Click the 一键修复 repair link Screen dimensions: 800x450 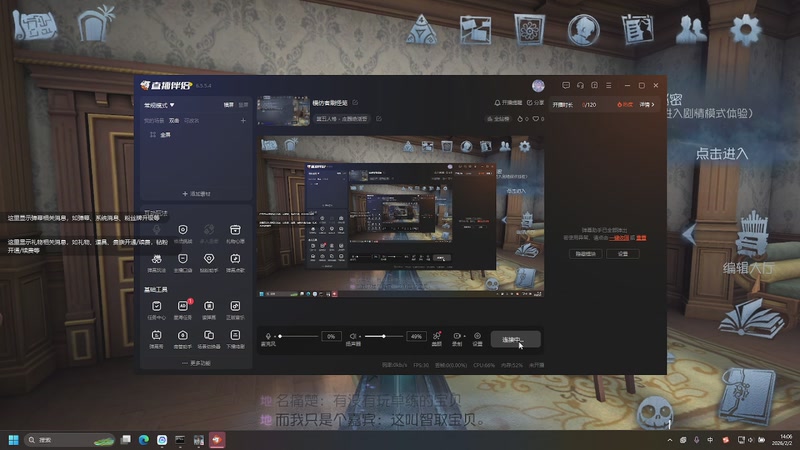coord(619,238)
